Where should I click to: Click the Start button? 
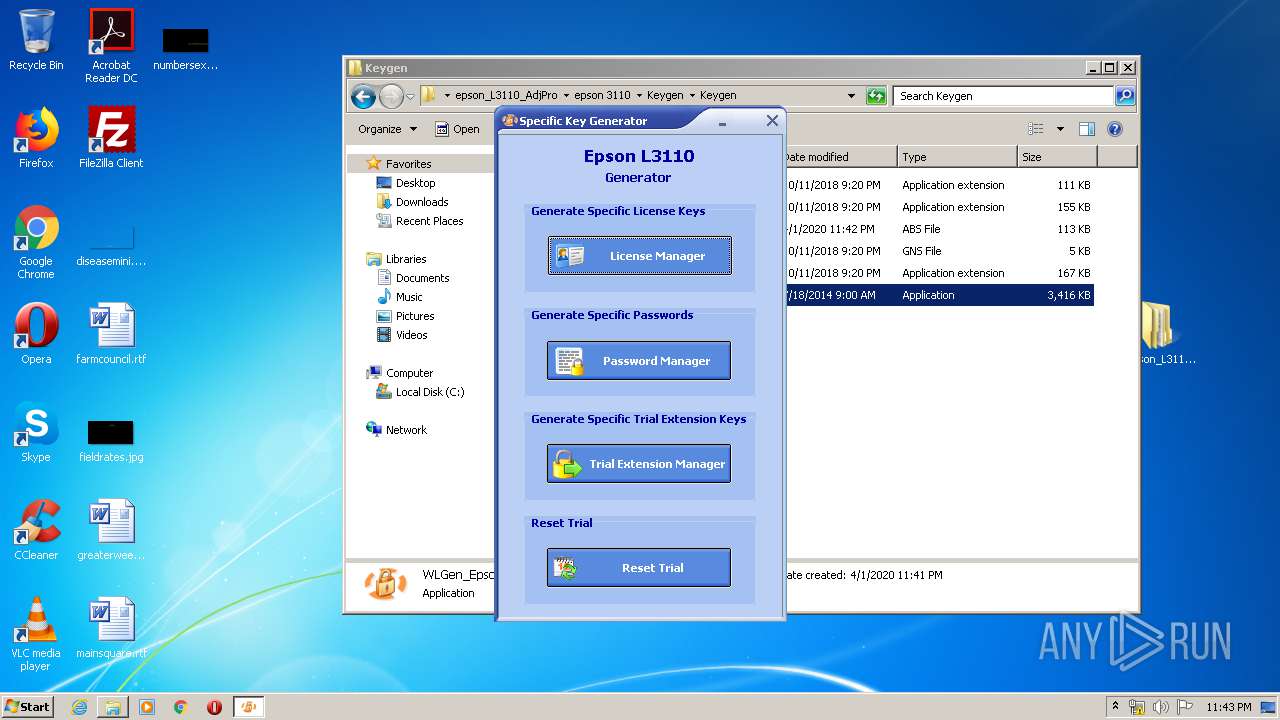pyautogui.click(x=28, y=706)
